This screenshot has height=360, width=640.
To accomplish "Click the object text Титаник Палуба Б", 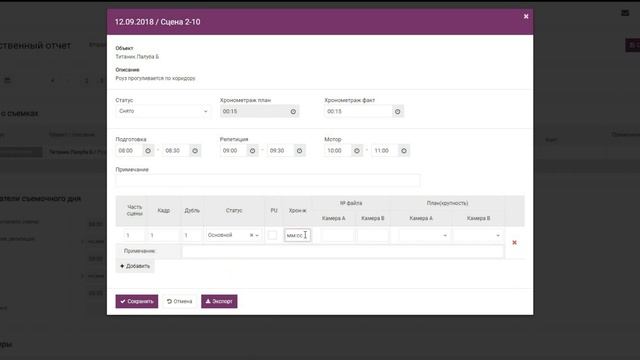I will (x=137, y=57).
